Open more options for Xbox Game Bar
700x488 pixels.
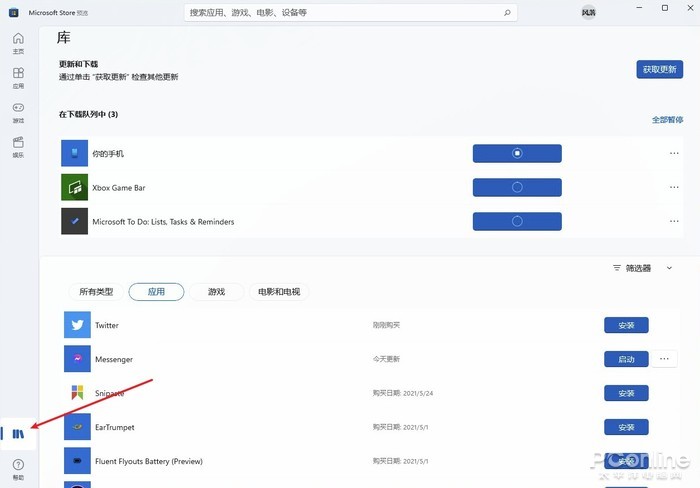674,187
